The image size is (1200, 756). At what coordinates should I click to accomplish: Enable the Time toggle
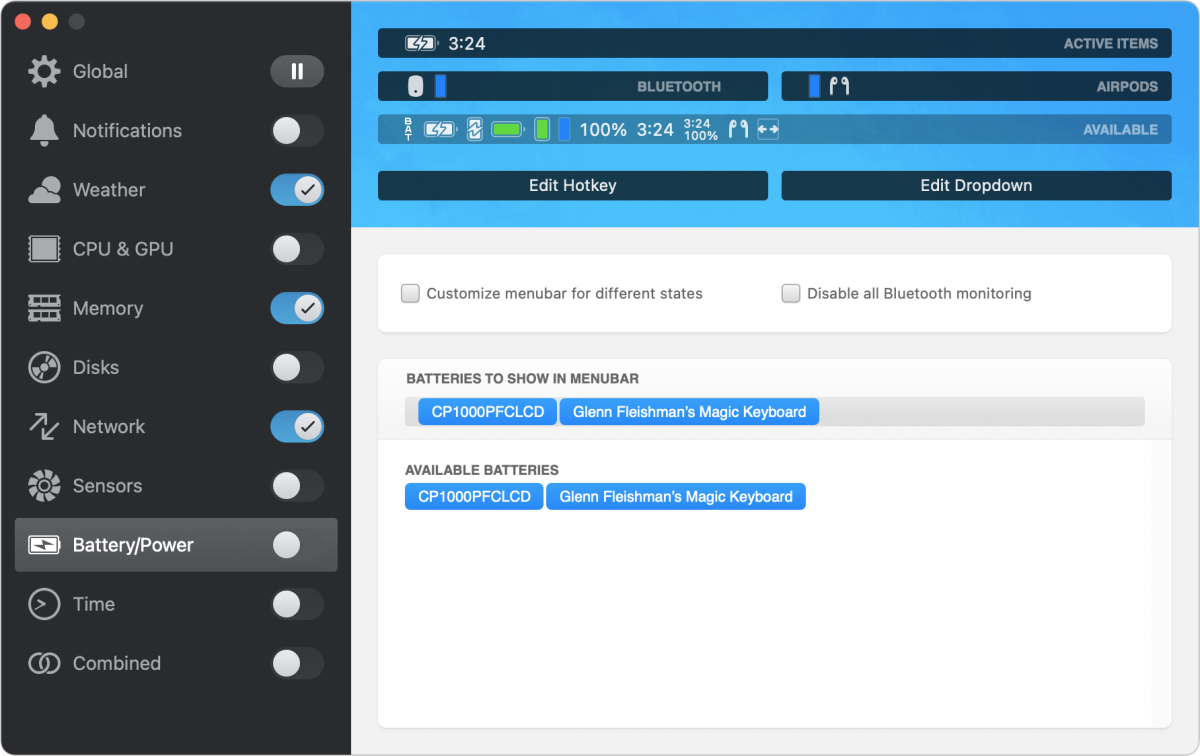click(x=297, y=604)
